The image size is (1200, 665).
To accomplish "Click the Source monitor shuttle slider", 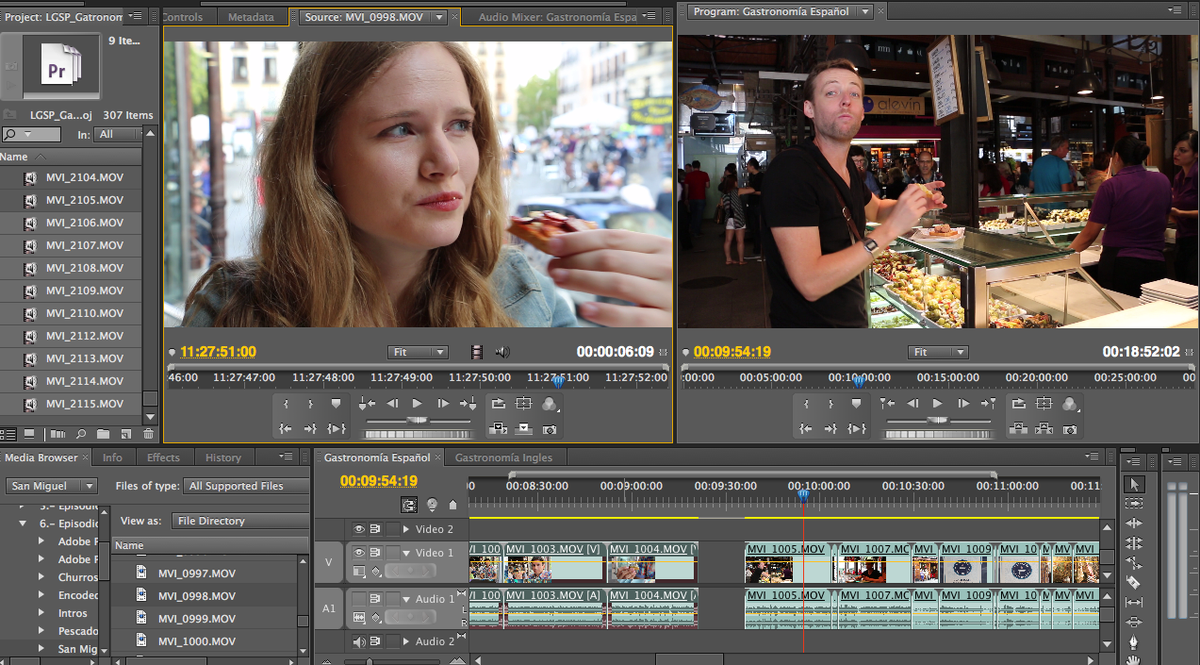I will click(x=417, y=421).
